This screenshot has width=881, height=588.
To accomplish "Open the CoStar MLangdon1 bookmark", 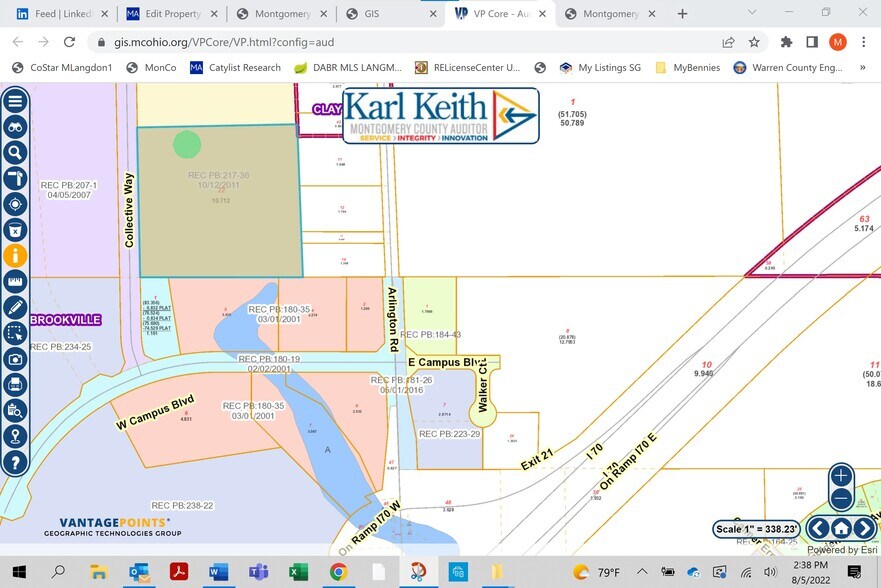I will (62, 67).
